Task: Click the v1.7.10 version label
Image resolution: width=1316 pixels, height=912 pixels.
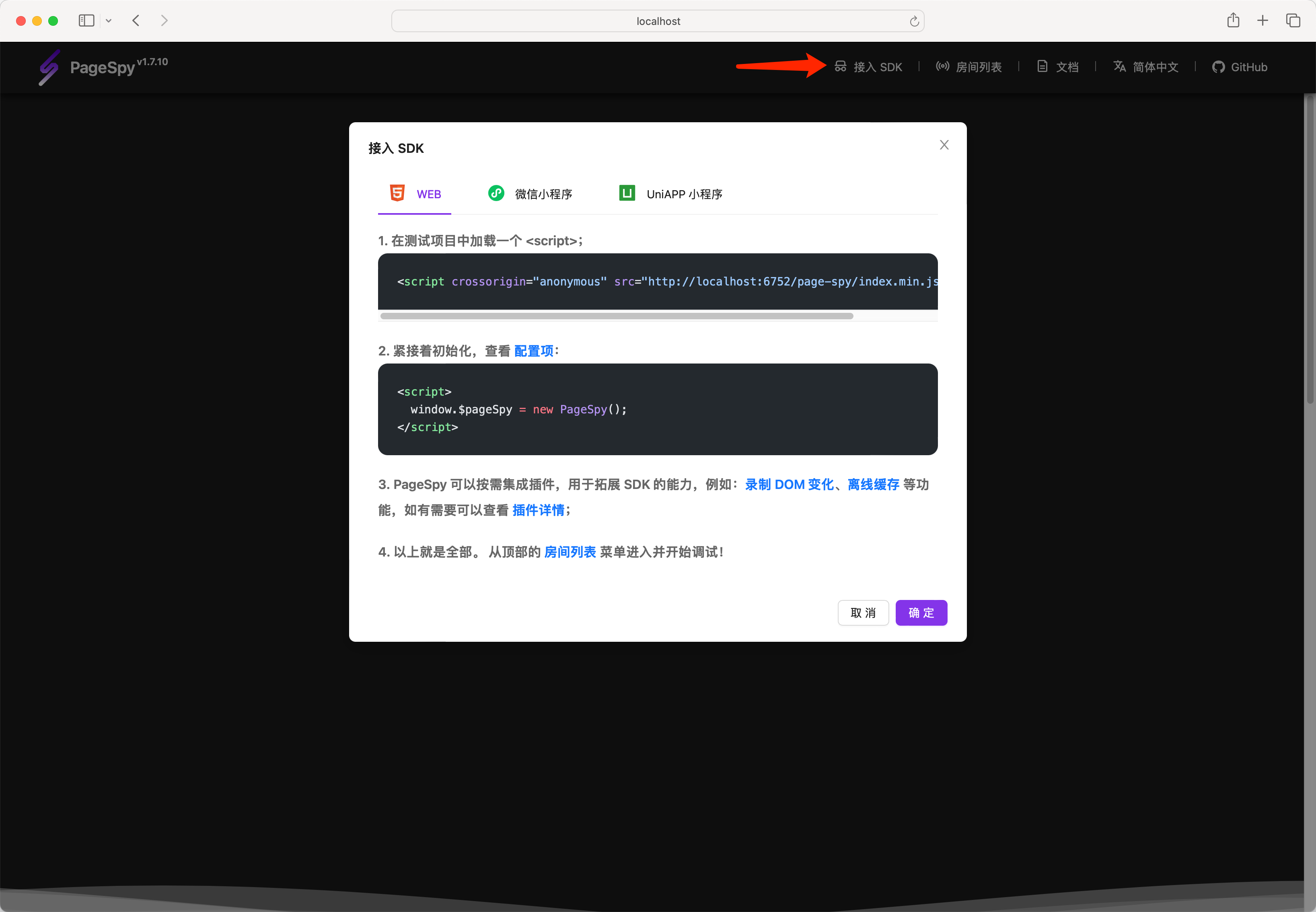Action: pyautogui.click(x=152, y=62)
